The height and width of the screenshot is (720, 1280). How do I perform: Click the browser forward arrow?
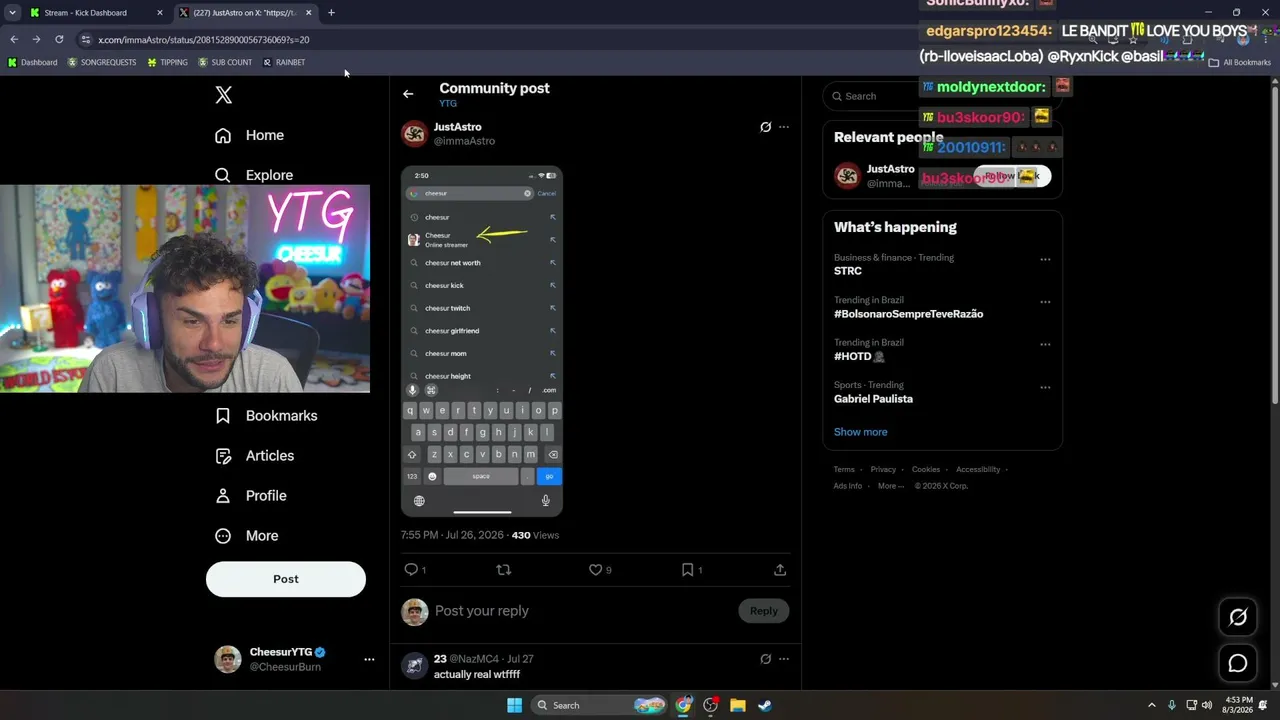pyautogui.click(x=36, y=39)
